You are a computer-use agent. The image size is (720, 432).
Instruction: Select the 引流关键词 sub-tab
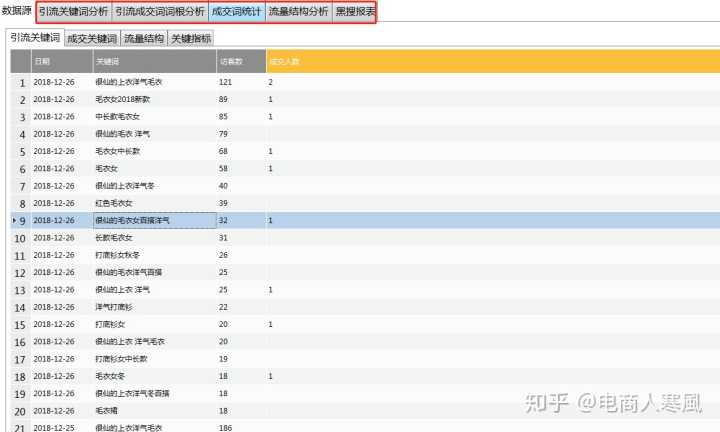[34, 38]
